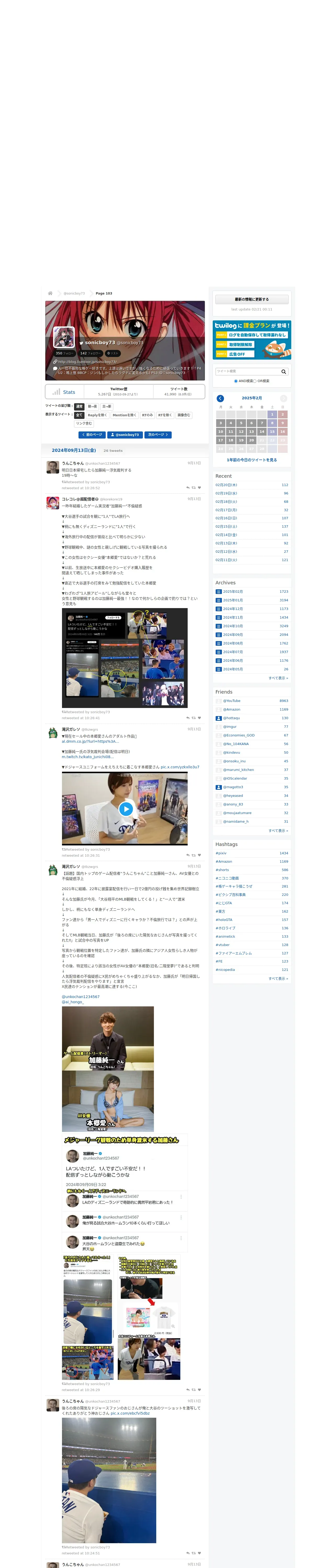Select calendar day 20
The image size is (336, 1568).
click(x=251, y=440)
